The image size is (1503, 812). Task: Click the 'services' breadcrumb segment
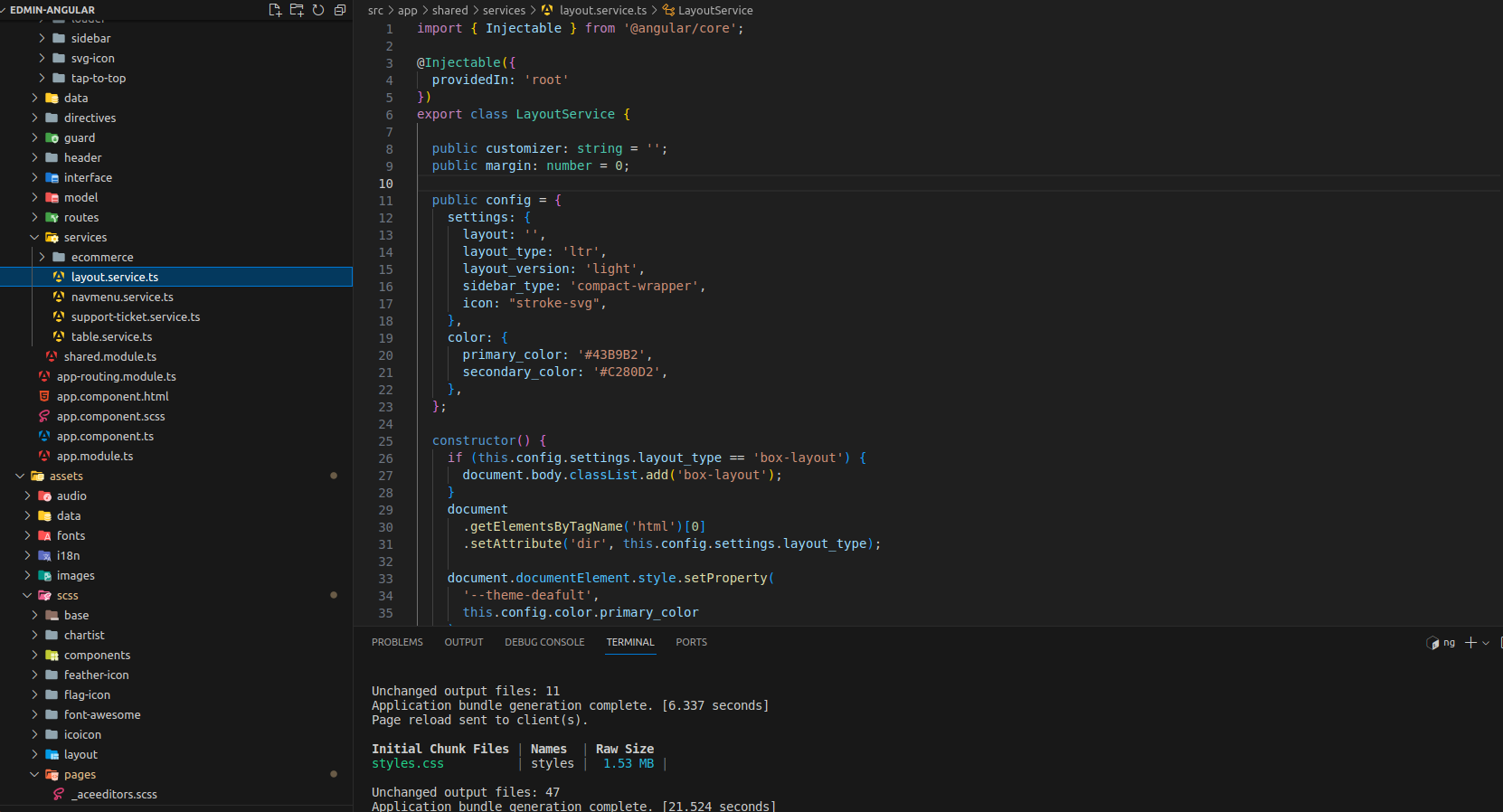click(x=504, y=10)
